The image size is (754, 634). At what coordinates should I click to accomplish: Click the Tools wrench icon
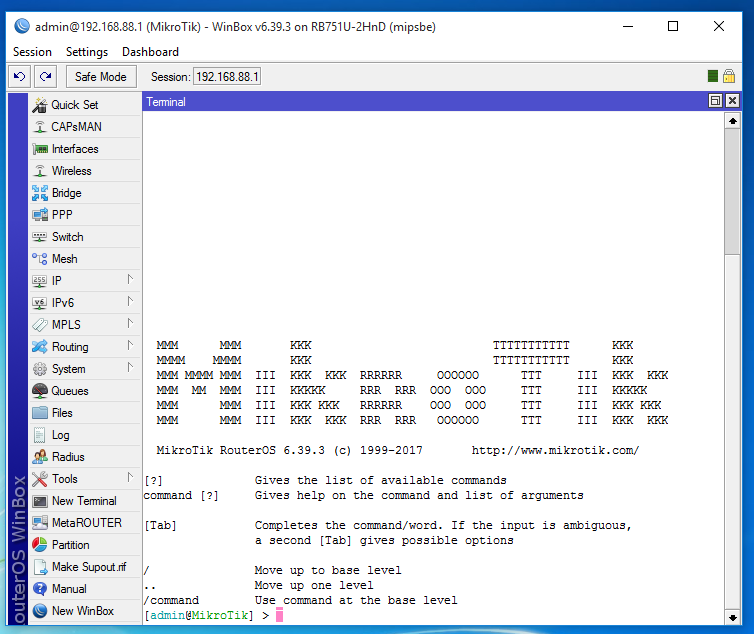point(40,479)
